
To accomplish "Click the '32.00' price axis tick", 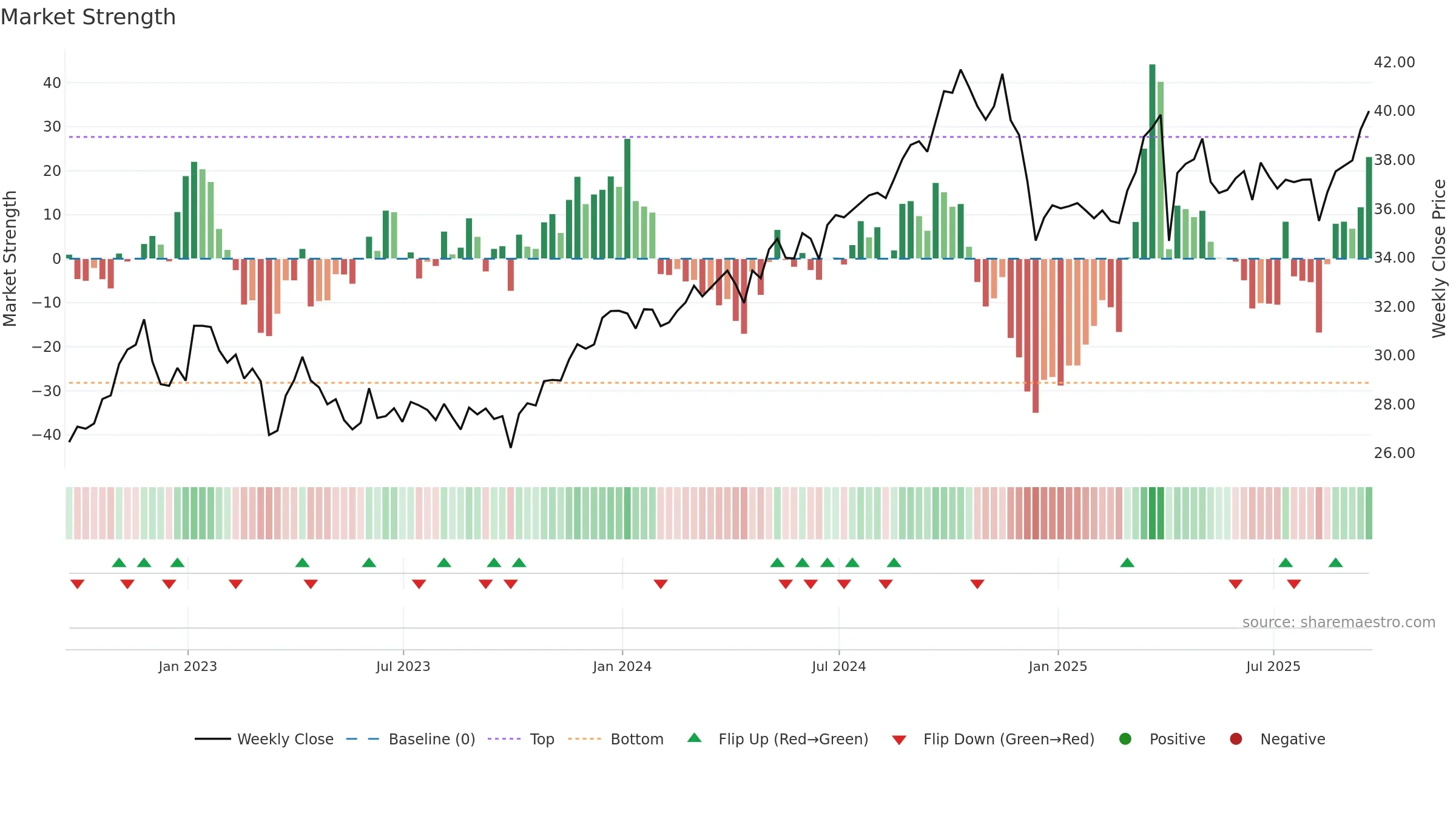I will coord(1394,306).
